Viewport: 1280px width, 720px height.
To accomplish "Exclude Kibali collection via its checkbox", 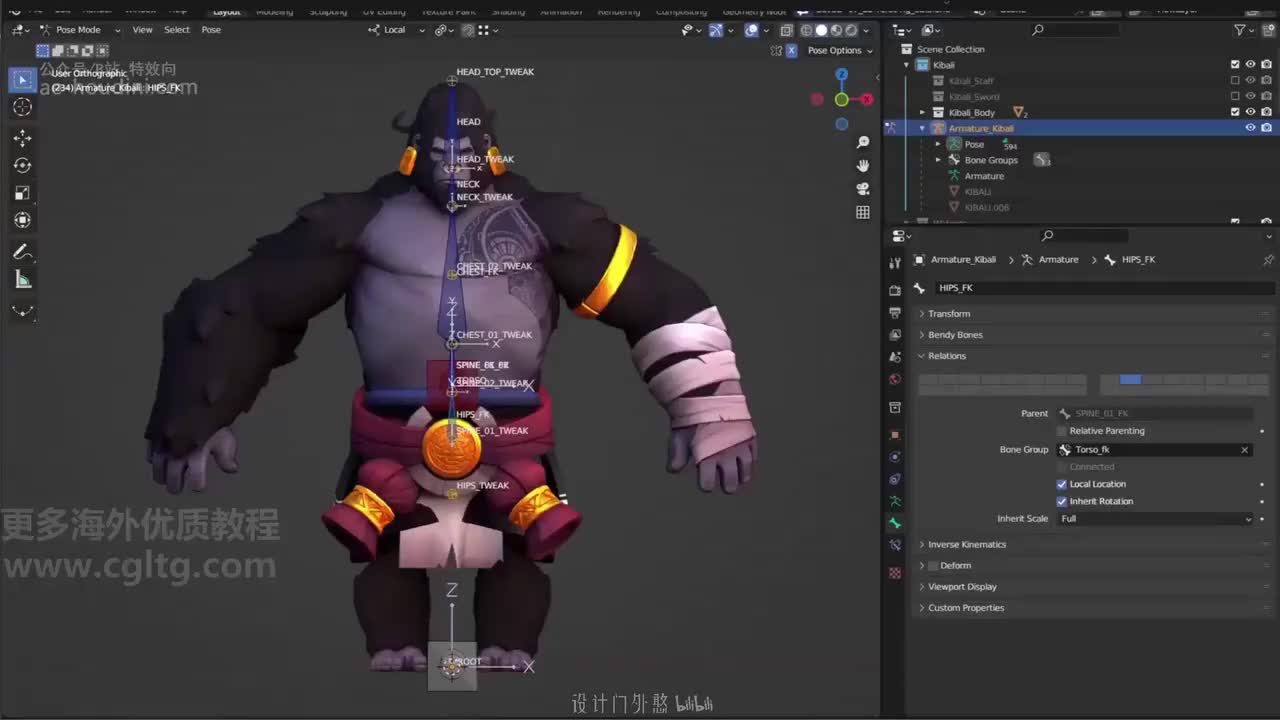I will (x=1235, y=65).
